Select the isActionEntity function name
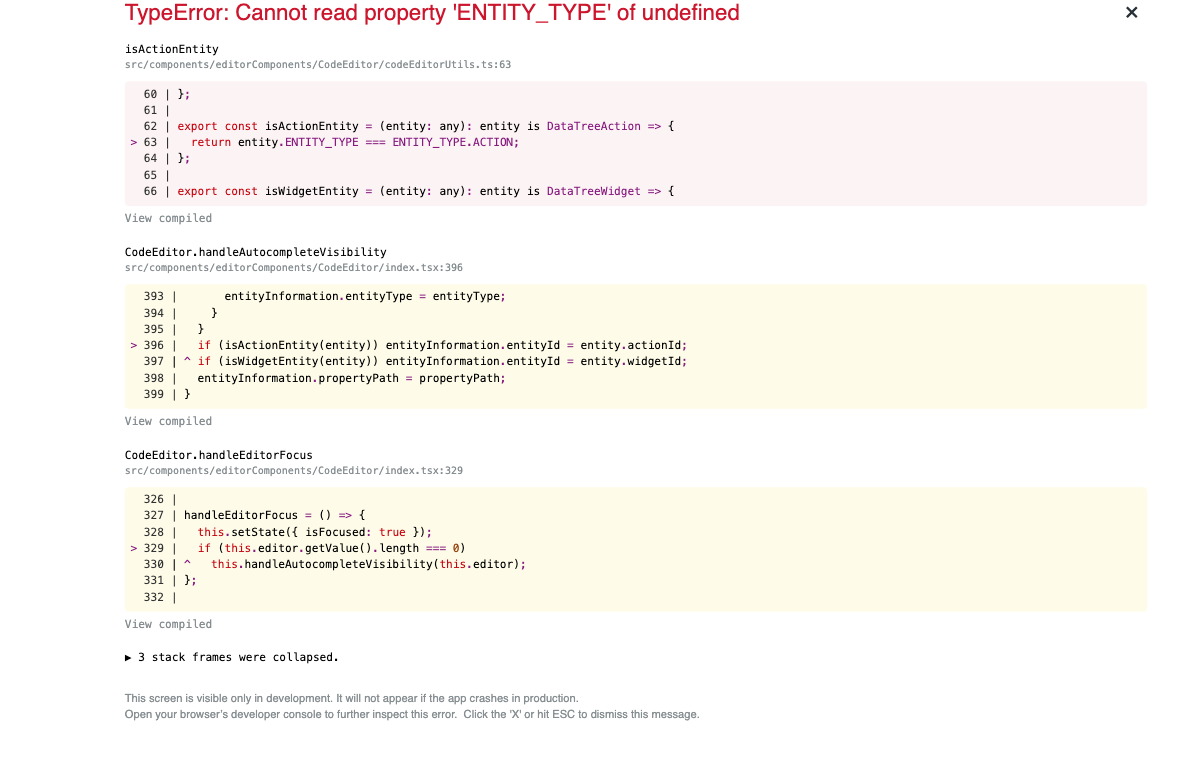Image resolution: width=1198 pixels, height=766 pixels. point(172,49)
